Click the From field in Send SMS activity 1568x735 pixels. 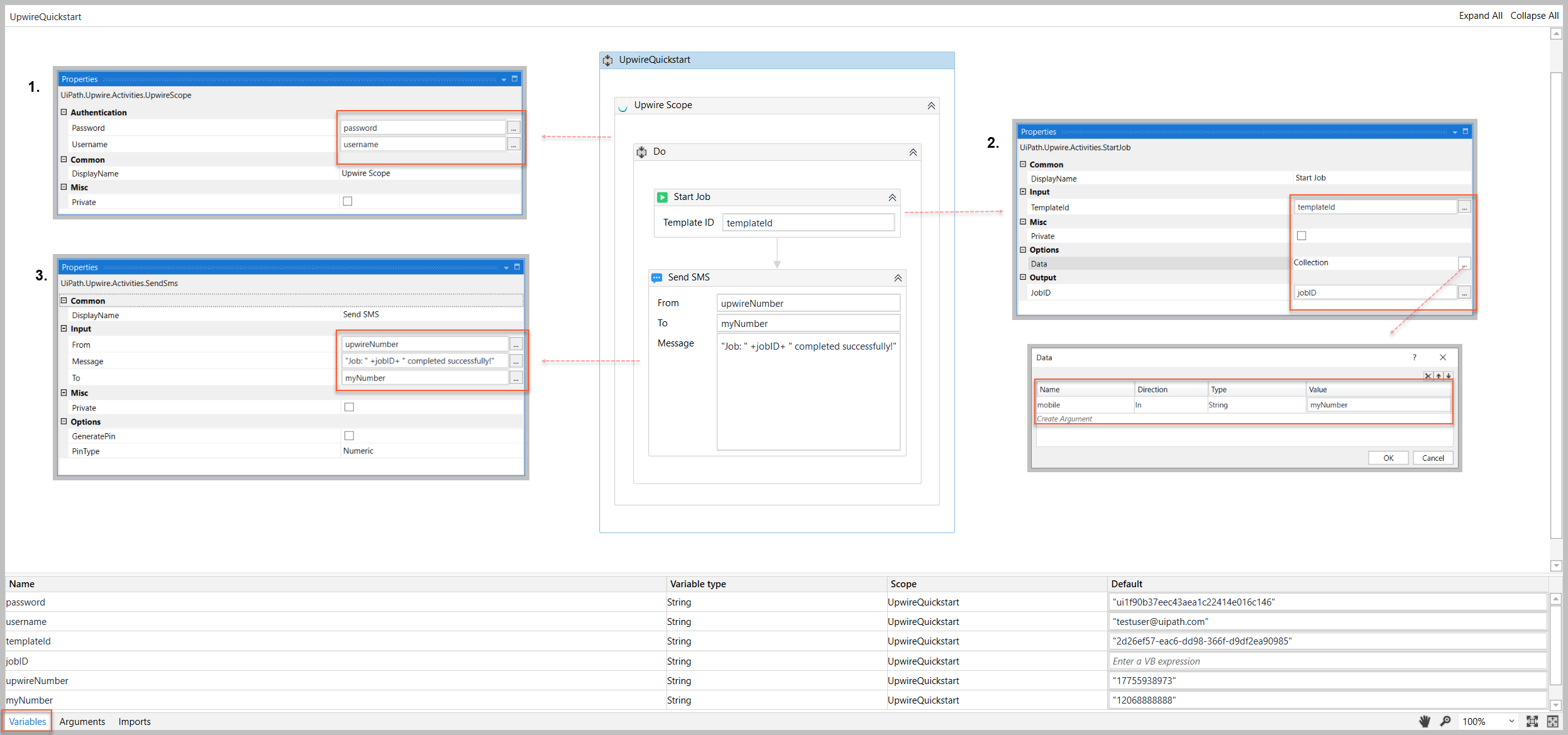[x=809, y=304]
